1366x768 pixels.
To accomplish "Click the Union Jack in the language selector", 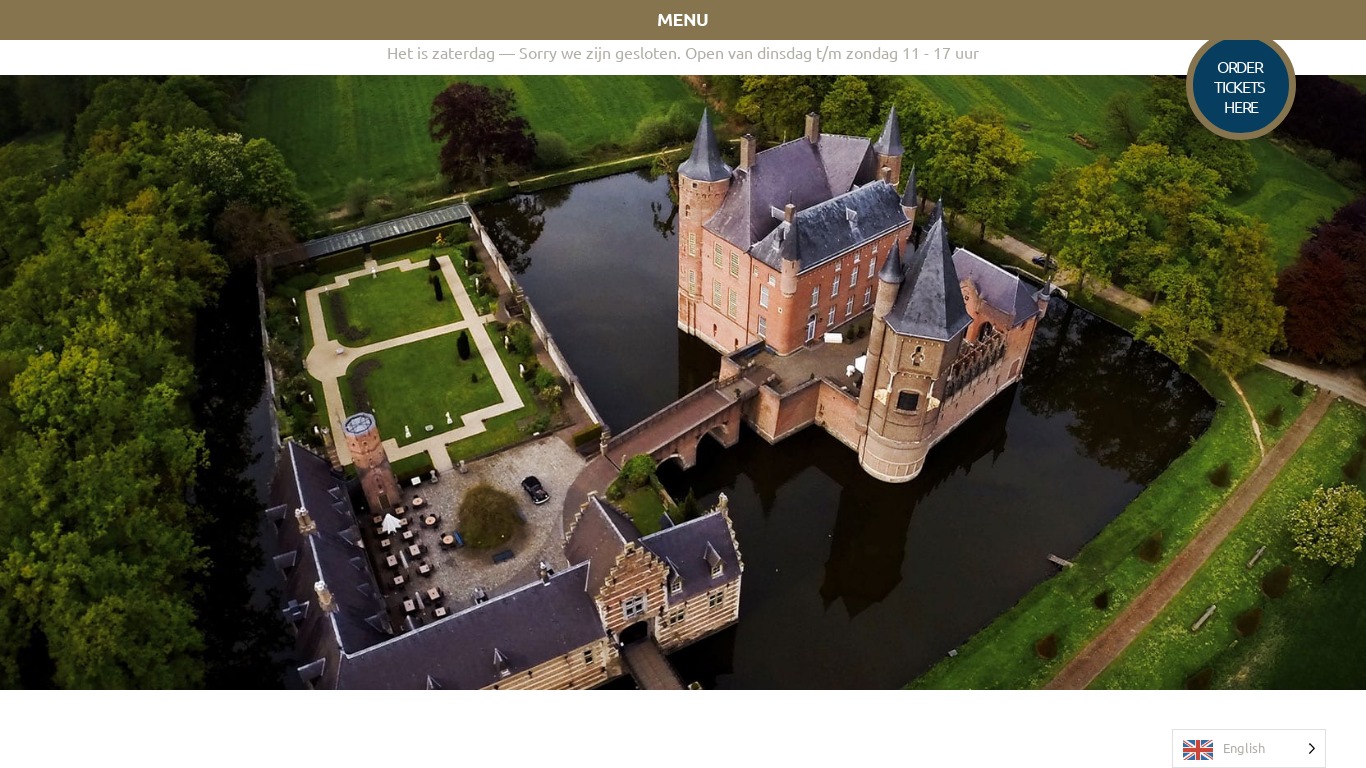I will 1198,749.
